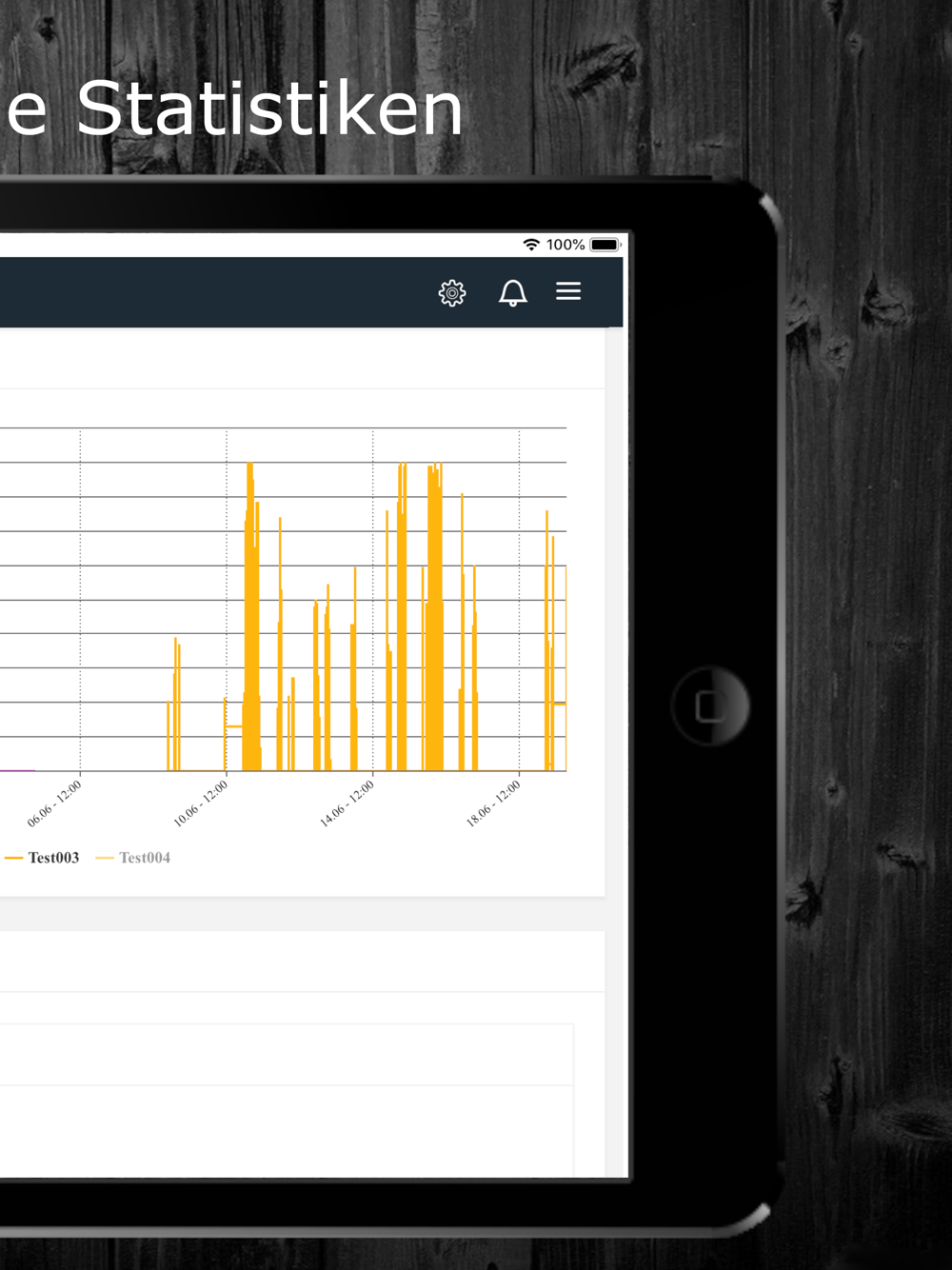
Task: Click the 100% battery label
Action: (x=565, y=245)
